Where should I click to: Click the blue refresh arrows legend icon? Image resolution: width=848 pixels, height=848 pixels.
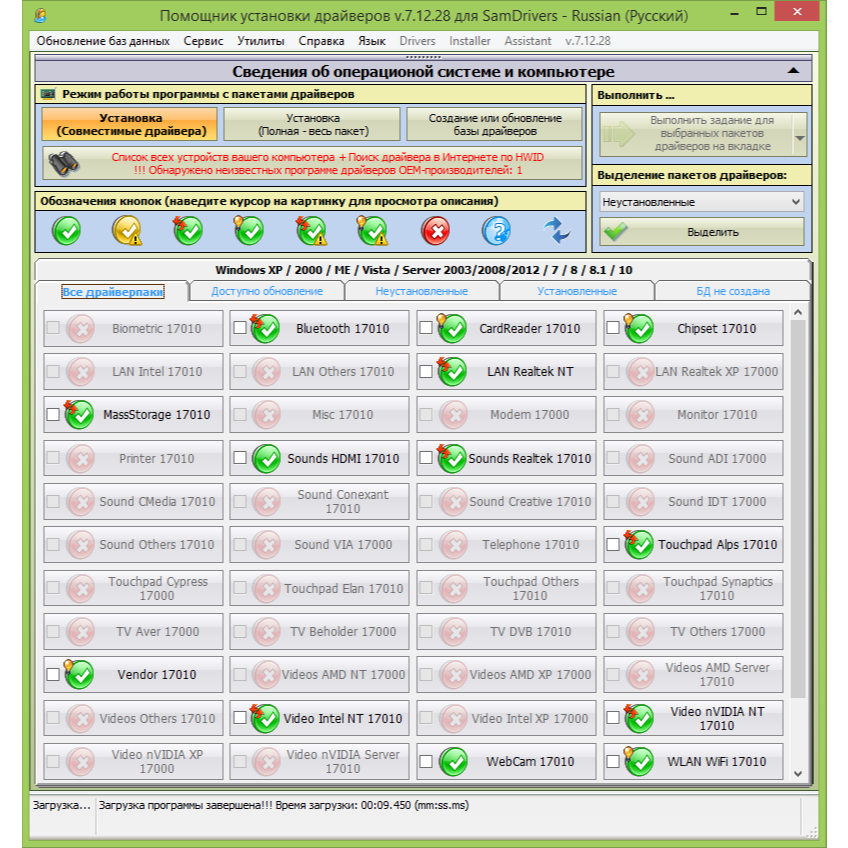[x=557, y=231]
